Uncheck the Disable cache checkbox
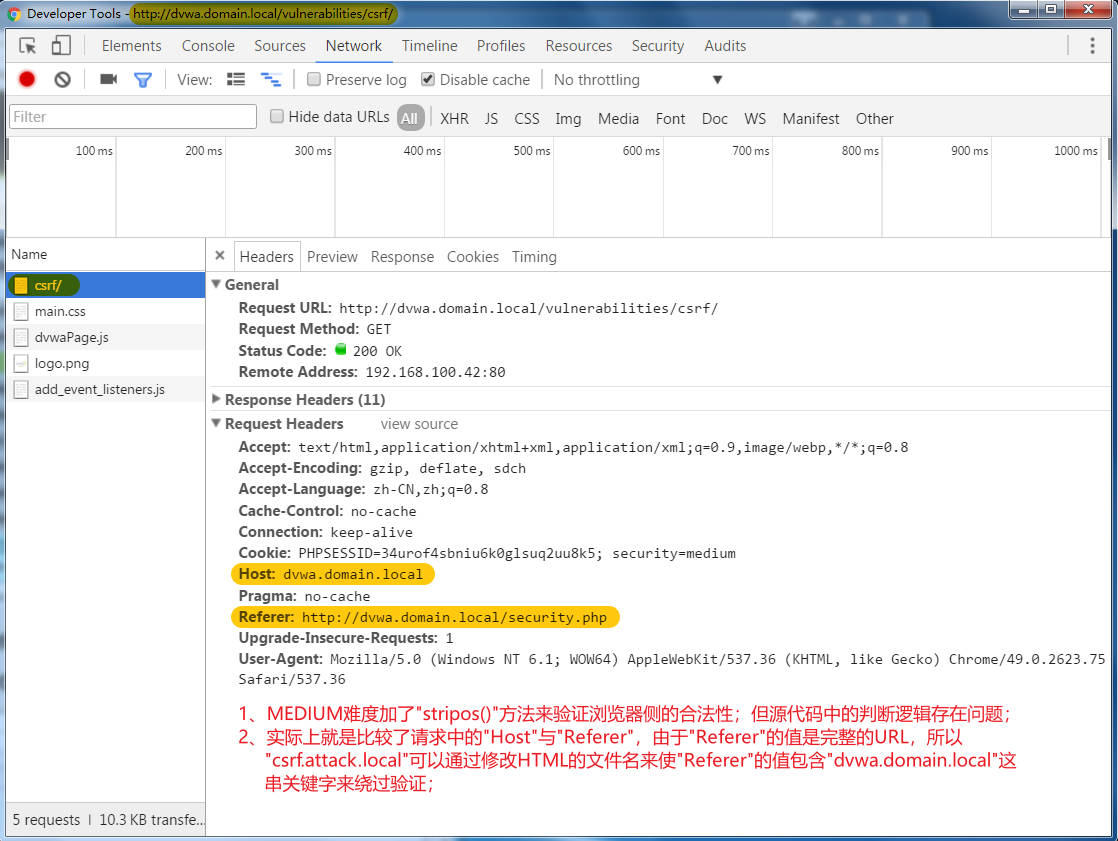Image resolution: width=1118 pixels, height=841 pixels. tap(428, 79)
